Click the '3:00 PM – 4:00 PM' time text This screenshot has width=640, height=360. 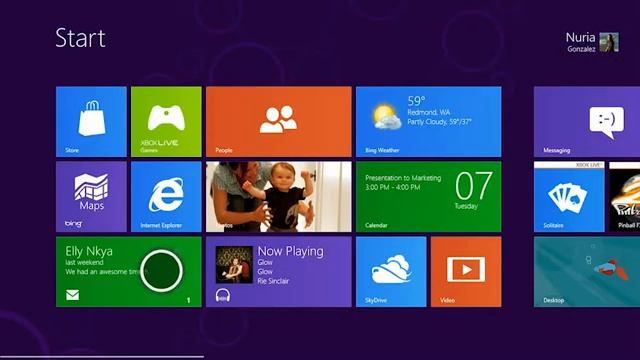tap(393, 187)
